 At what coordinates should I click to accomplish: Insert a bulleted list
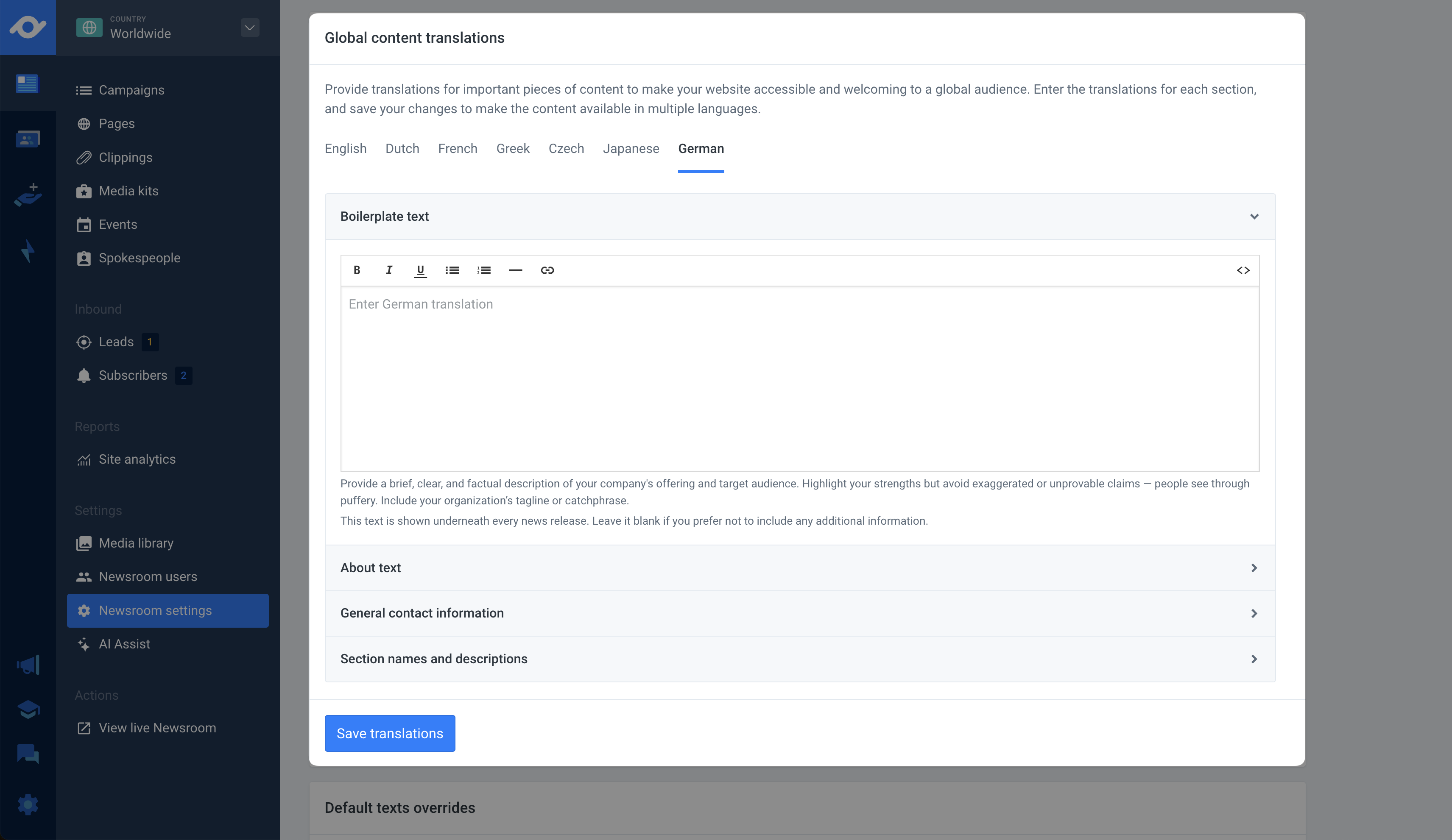point(452,270)
